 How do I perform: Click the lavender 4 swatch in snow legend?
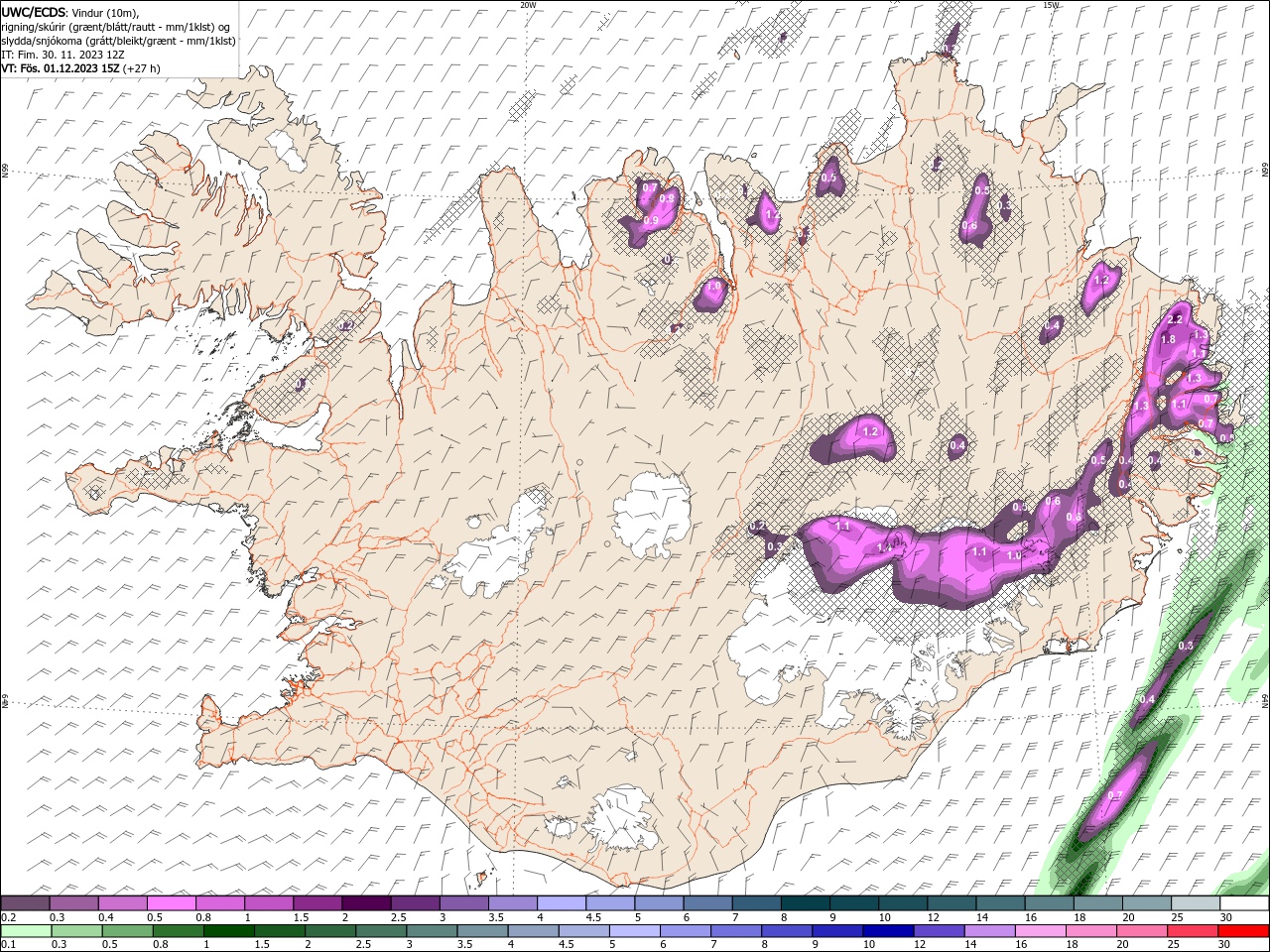(561, 903)
